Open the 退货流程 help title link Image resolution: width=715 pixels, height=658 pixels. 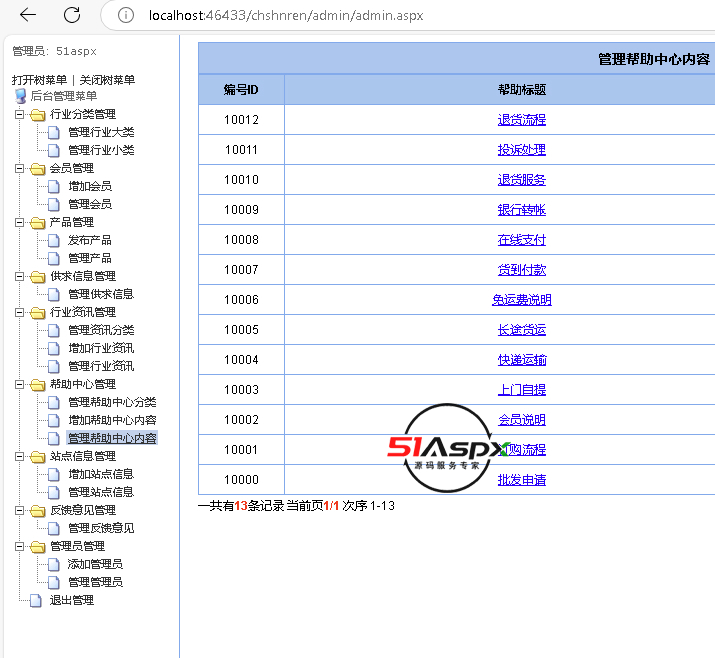521,120
